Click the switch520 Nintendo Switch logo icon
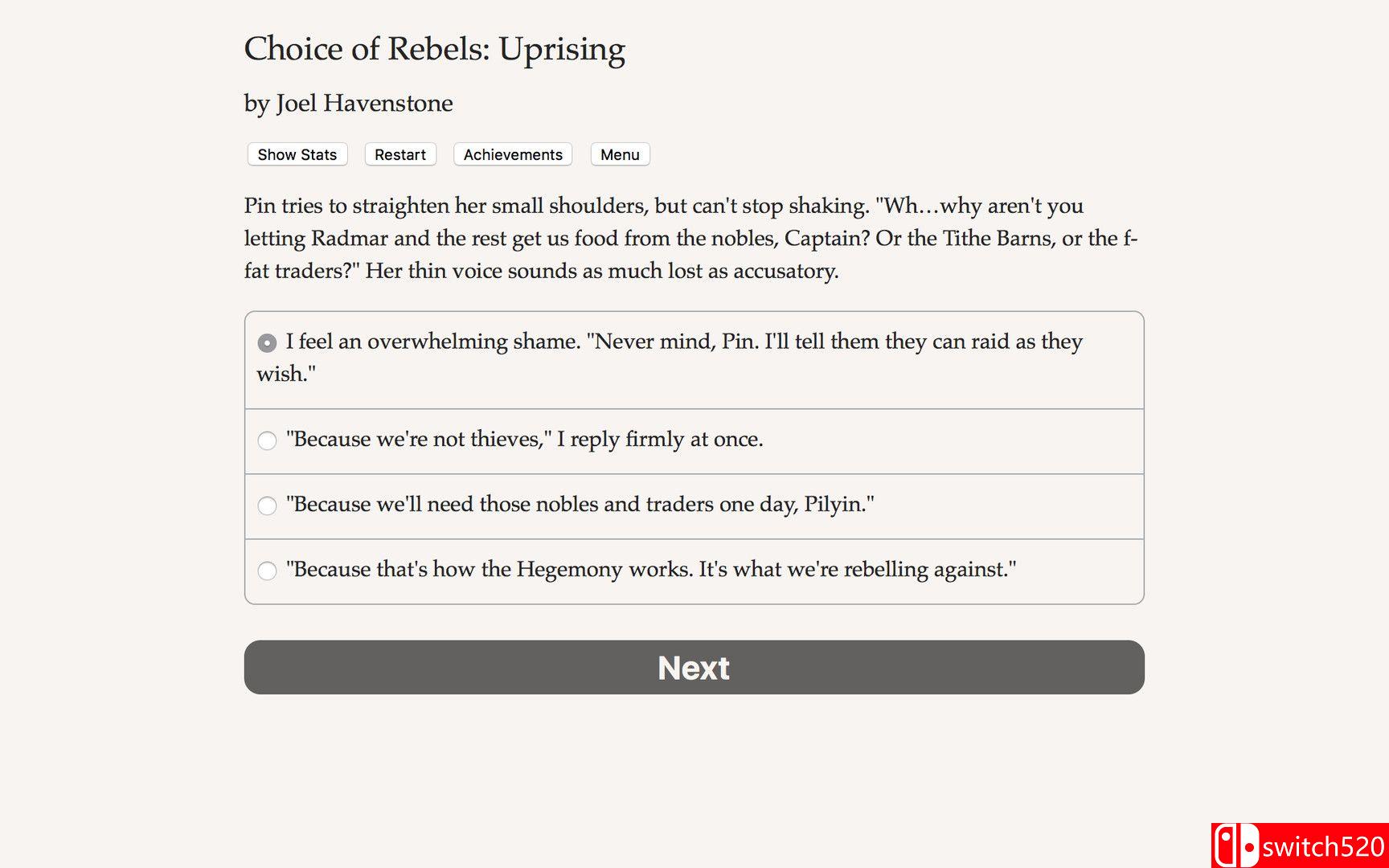1389x868 pixels. pyautogui.click(x=1235, y=844)
